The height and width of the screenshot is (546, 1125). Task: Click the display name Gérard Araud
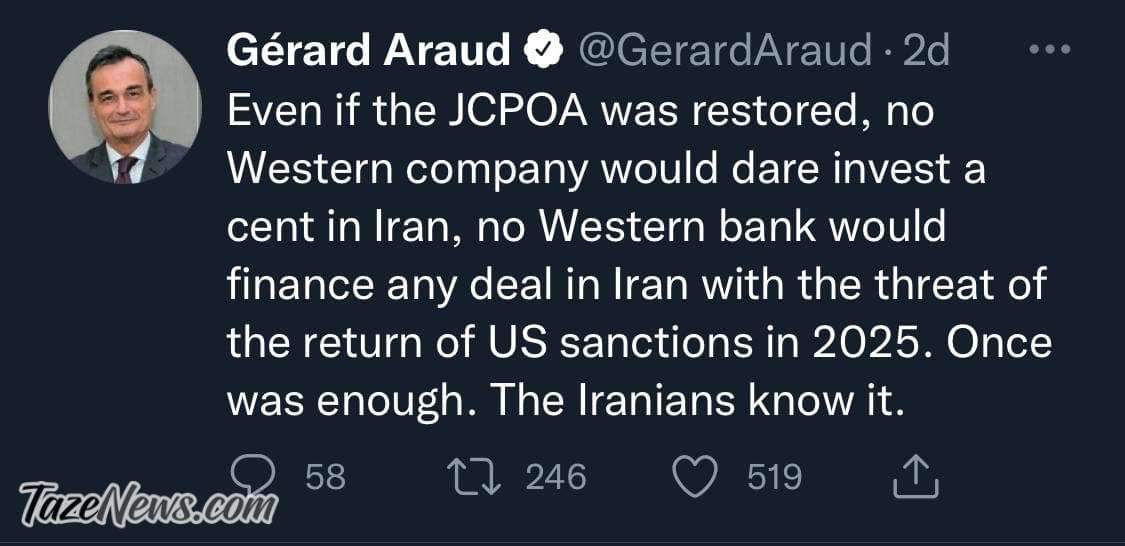click(x=368, y=51)
